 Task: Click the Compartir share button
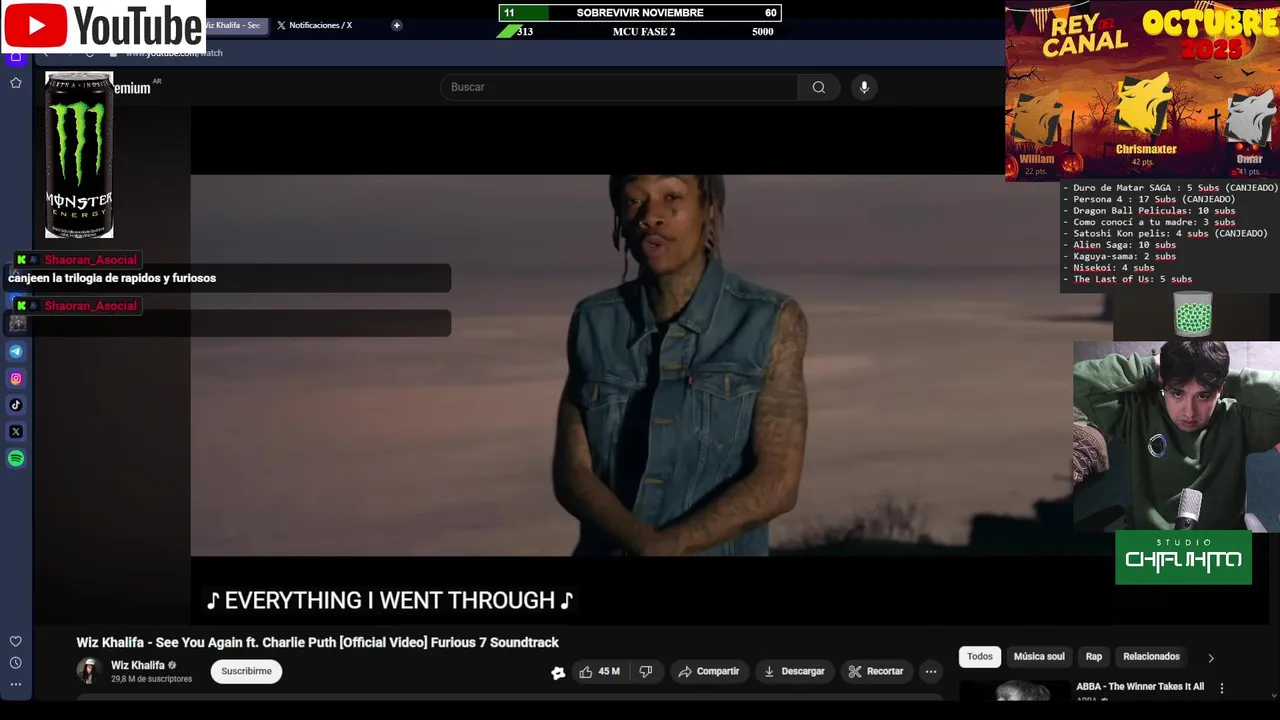point(708,672)
